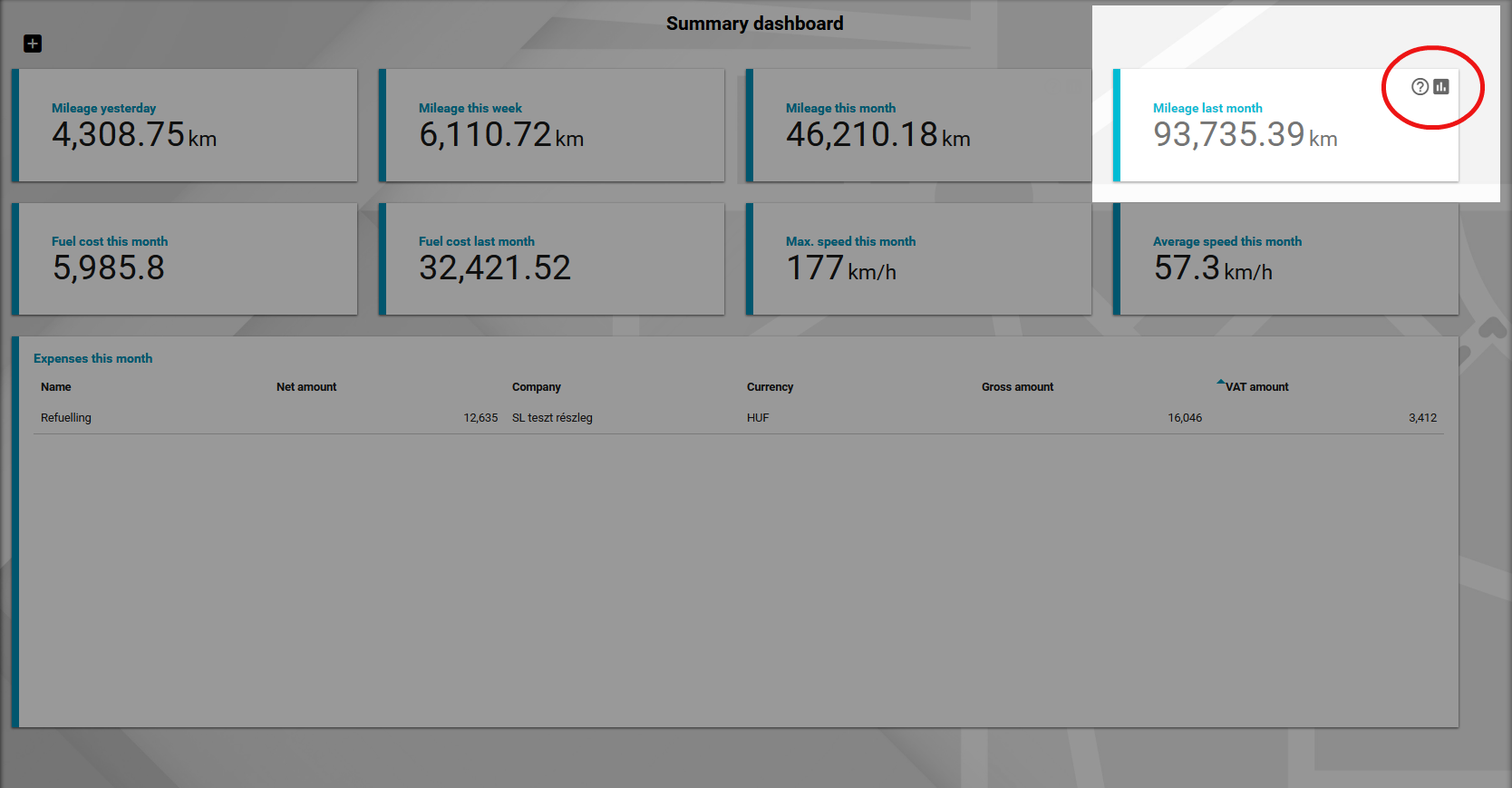The height and width of the screenshot is (788, 1512).
Task: Click the Company column header
Action: click(x=536, y=387)
